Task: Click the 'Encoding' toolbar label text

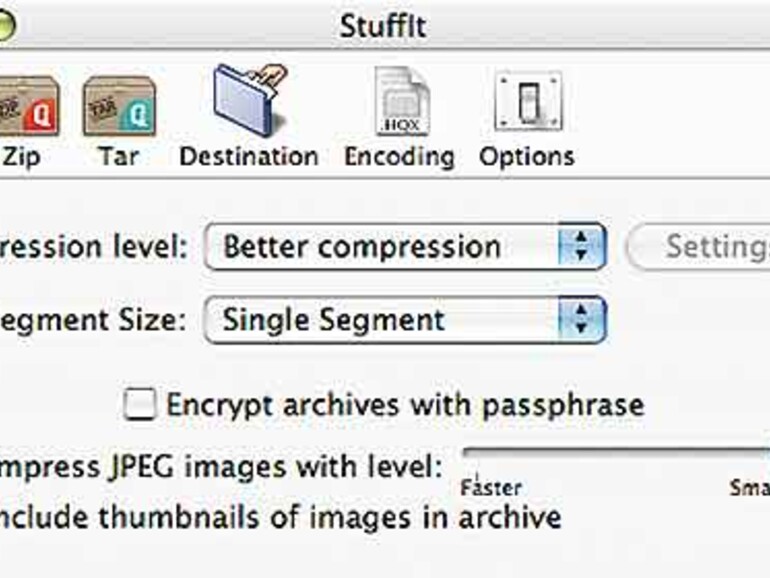Action: 399,157
